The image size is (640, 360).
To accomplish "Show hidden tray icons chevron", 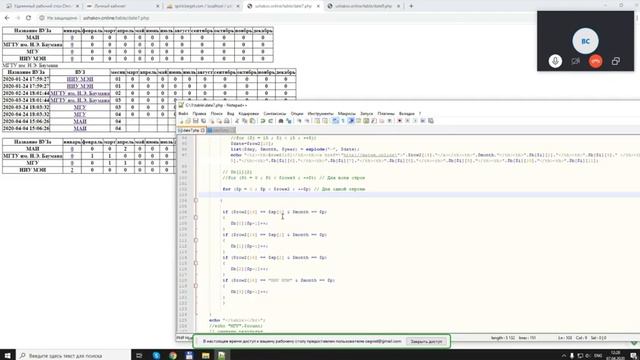I will click(564, 356).
